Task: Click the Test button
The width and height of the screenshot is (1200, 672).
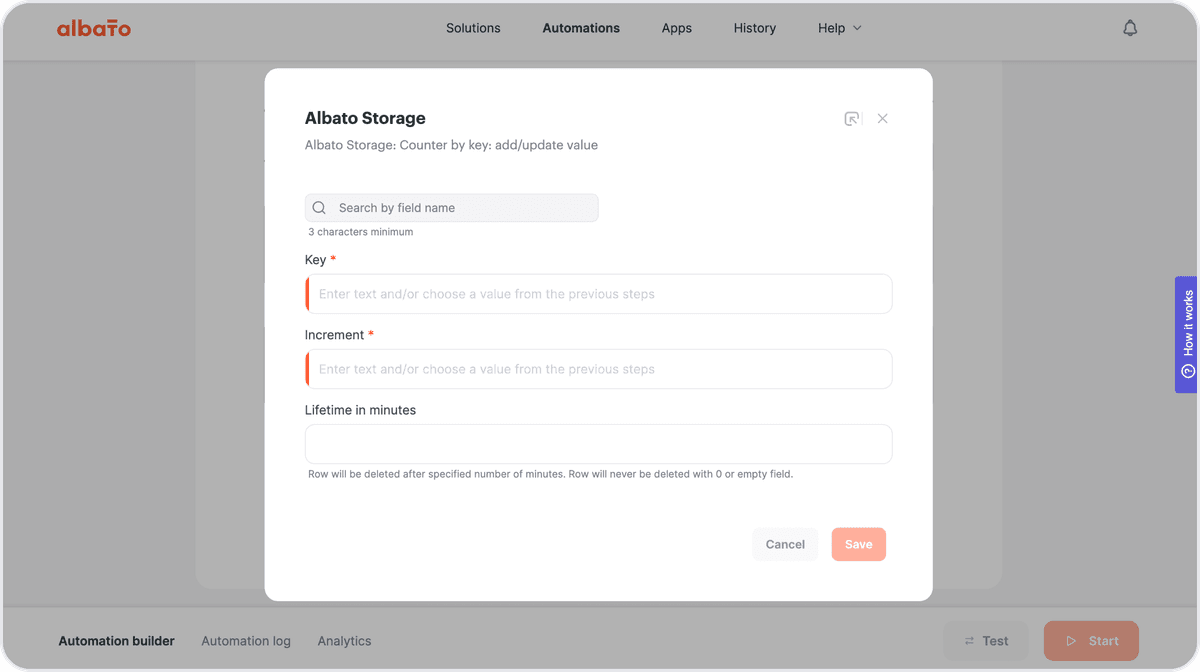Action: point(986,641)
